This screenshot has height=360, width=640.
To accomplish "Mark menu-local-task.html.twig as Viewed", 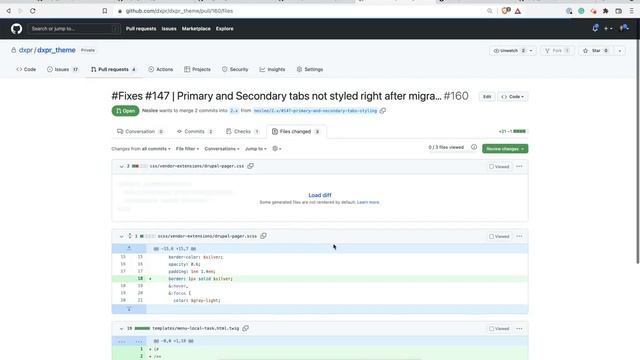I will pos(499,329).
